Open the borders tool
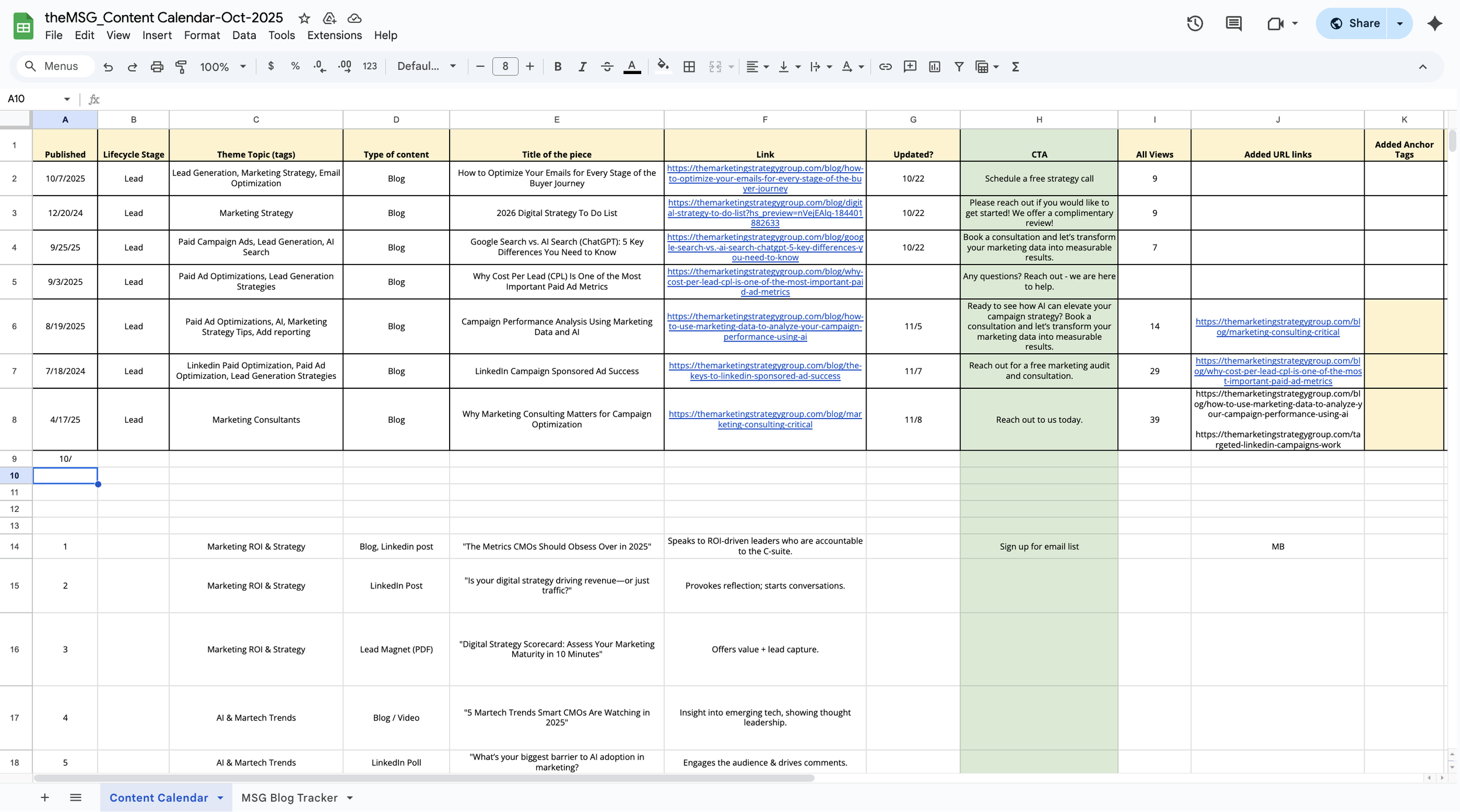The width and height of the screenshot is (1460, 812). (x=689, y=67)
